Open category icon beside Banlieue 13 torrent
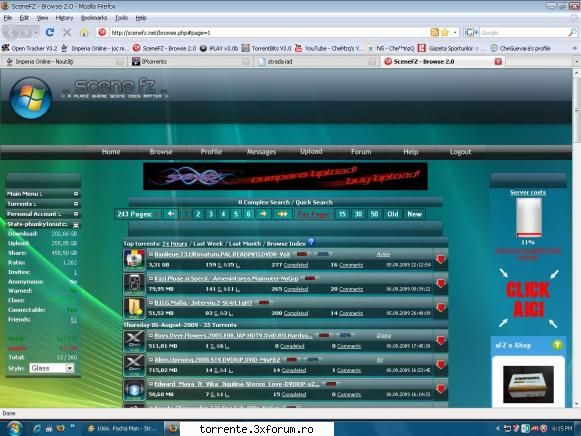The width and height of the screenshot is (581, 436). tap(134, 259)
